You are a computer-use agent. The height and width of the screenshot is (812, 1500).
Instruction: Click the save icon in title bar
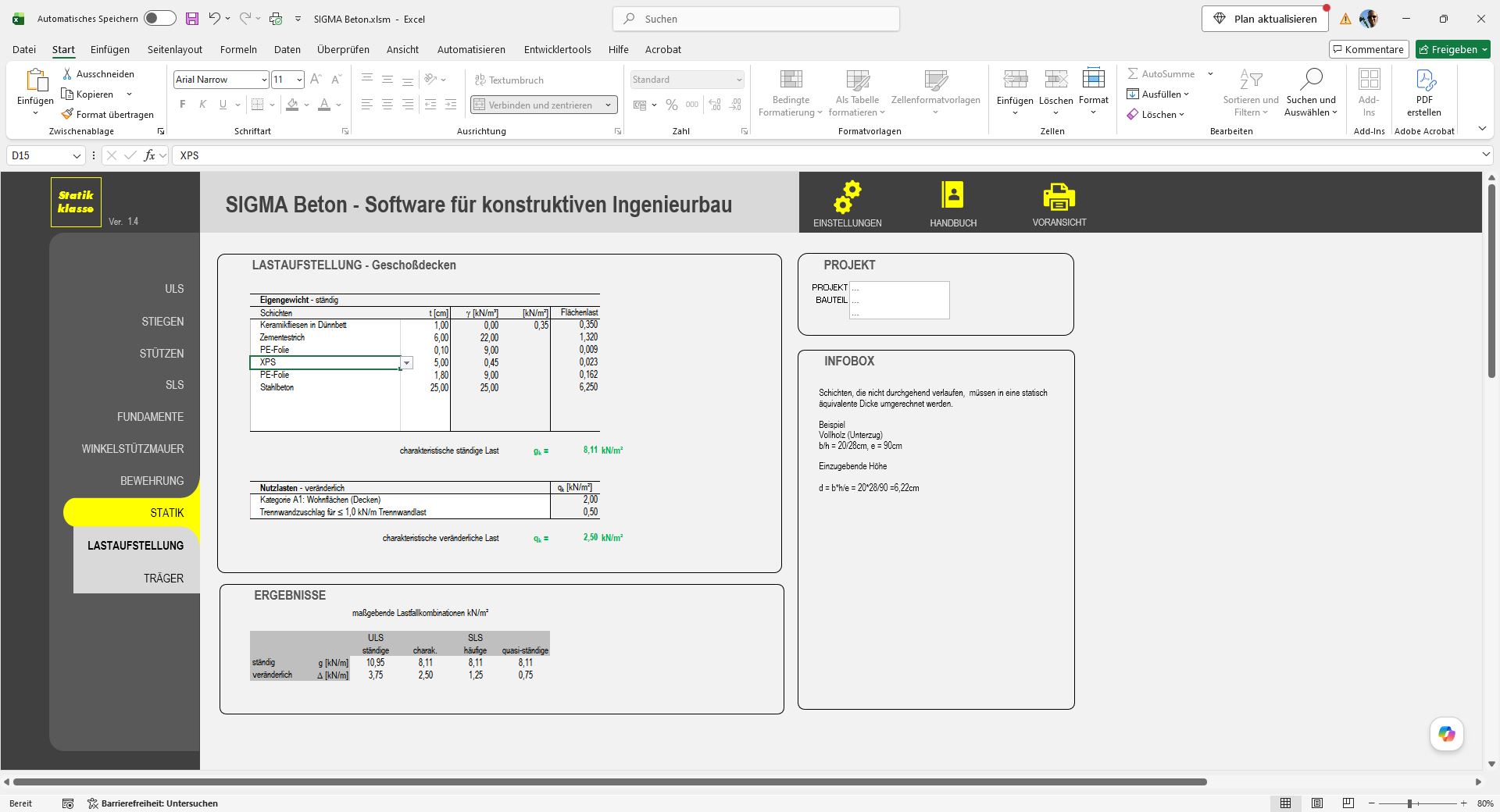(191, 19)
